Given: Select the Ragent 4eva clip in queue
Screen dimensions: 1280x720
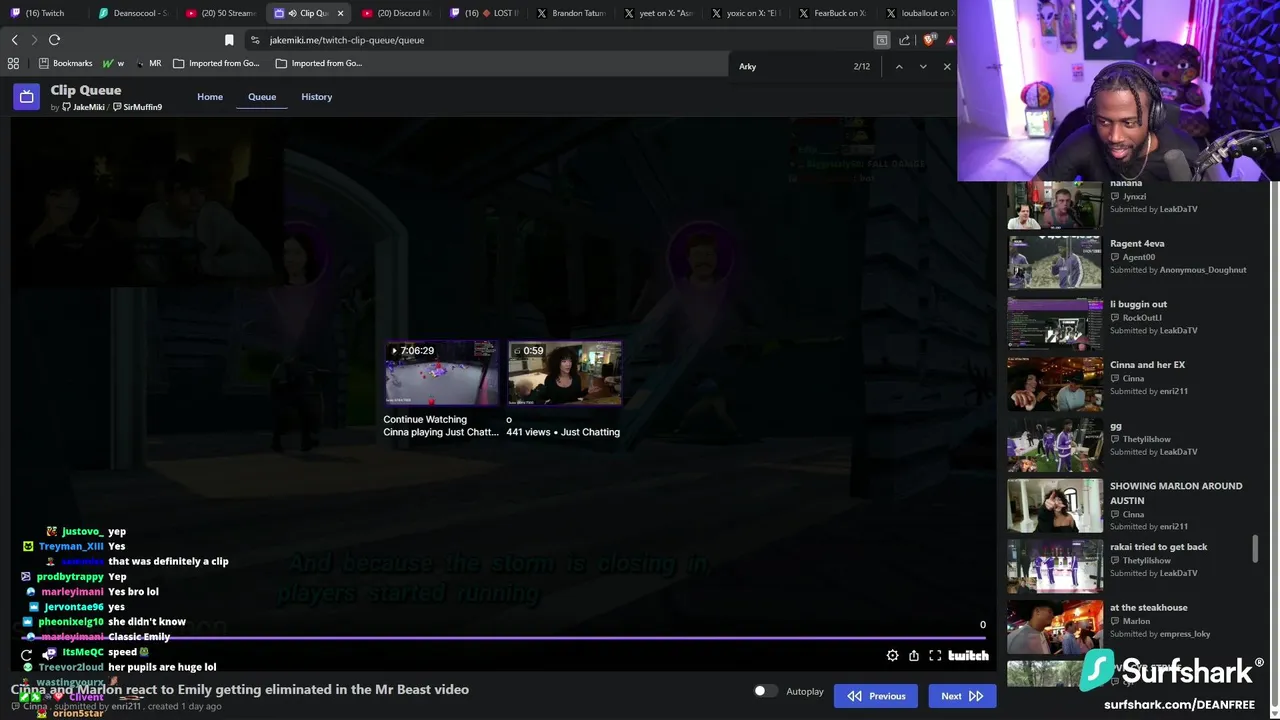Looking at the screenshot, I should tap(1128, 262).
